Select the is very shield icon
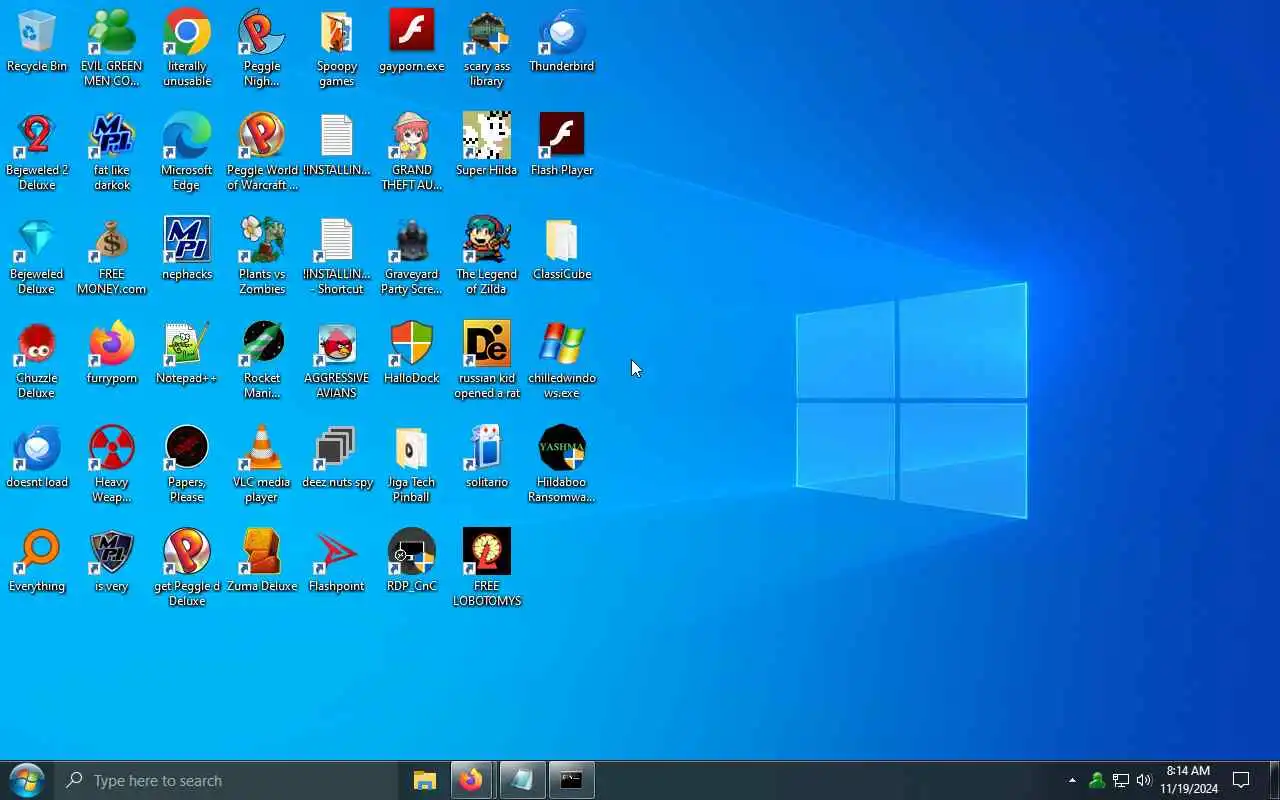 point(112,562)
